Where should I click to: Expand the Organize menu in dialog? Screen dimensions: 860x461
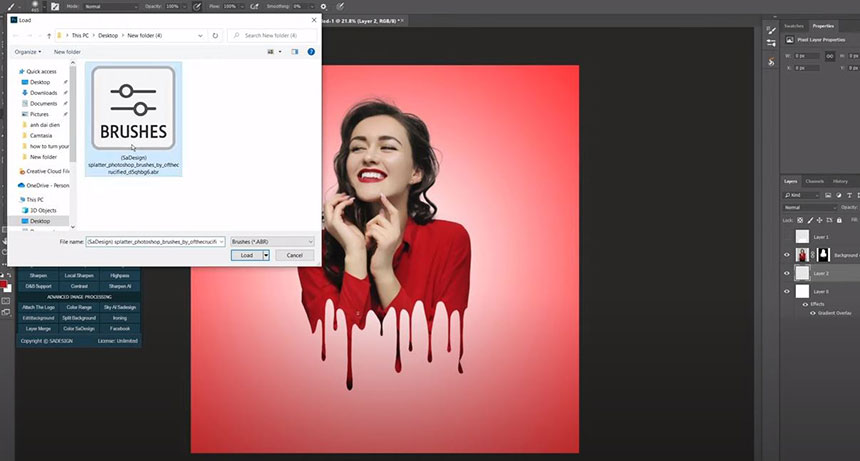28,52
